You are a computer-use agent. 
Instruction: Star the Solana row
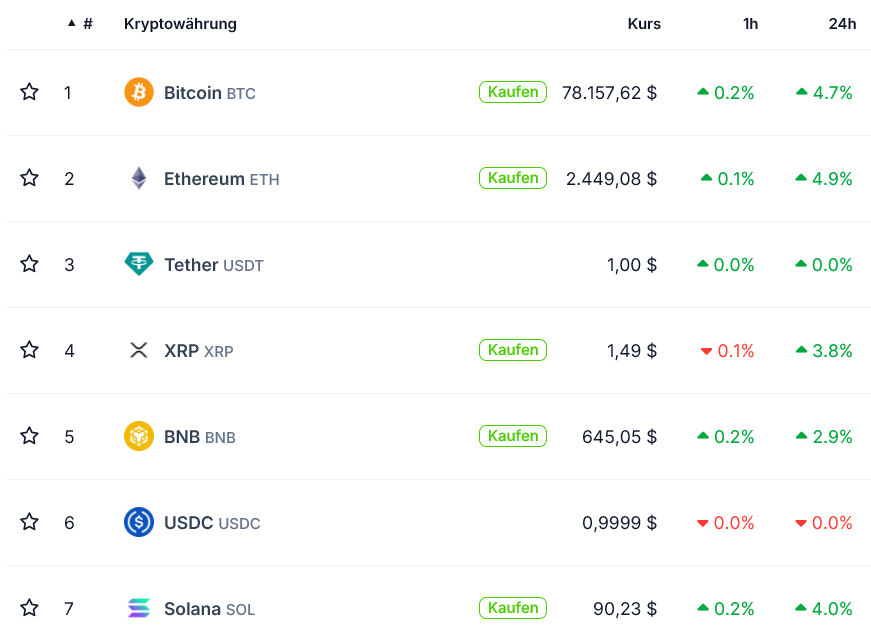click(x=30, y=608)
